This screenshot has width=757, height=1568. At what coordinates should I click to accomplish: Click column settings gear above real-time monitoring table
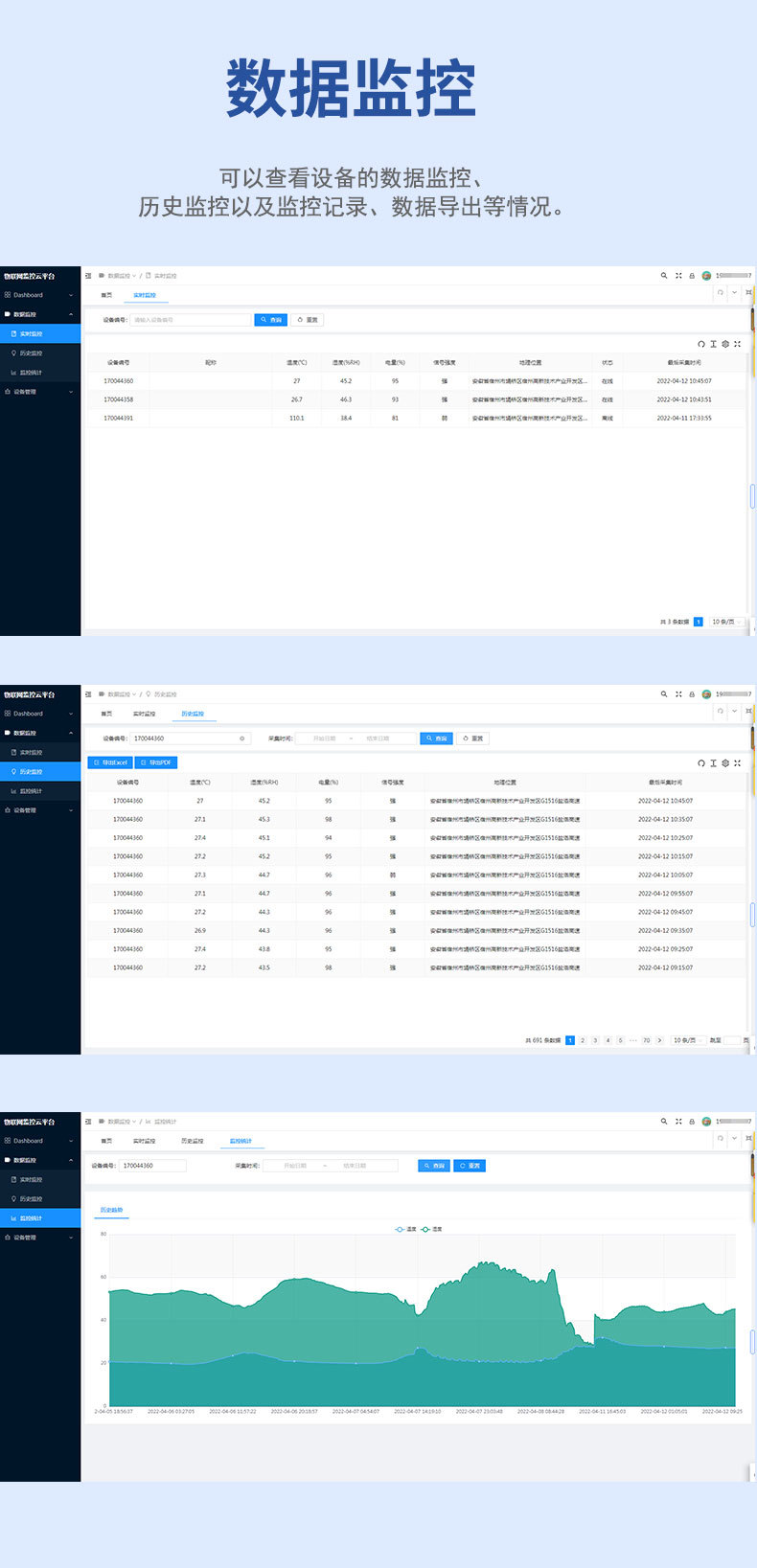725,345
